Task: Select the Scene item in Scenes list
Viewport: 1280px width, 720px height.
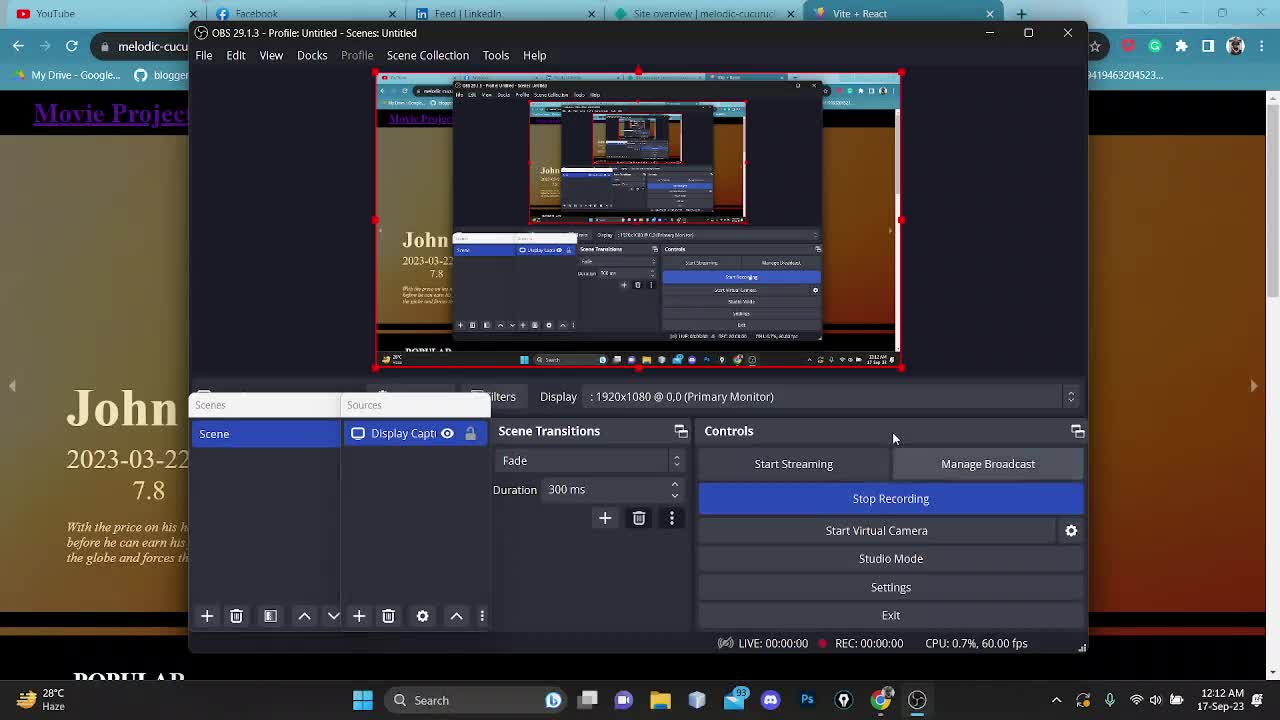Action: (265, 434)
